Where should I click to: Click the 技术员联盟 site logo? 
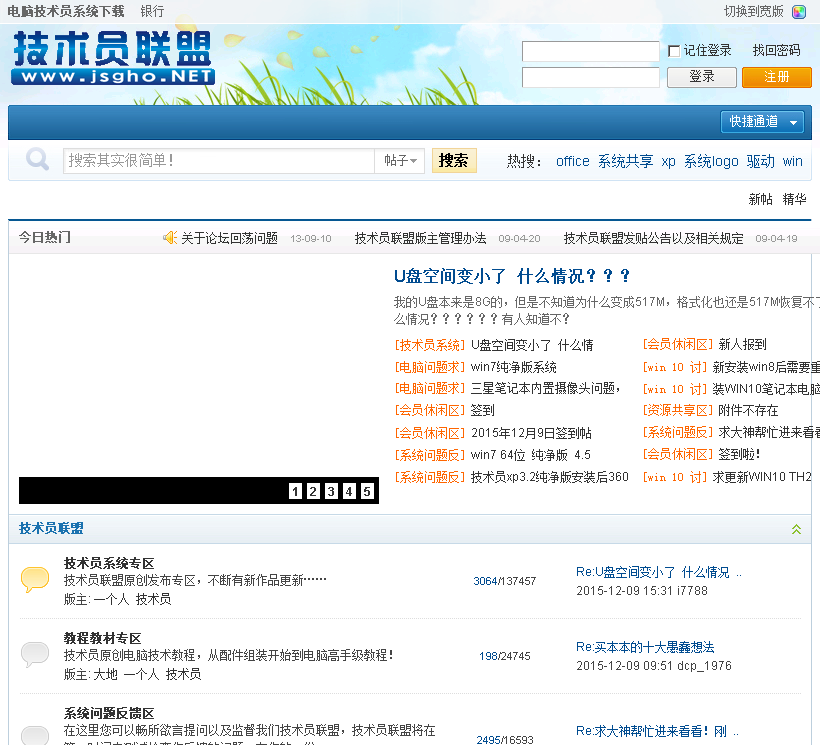tap(112, 58)
